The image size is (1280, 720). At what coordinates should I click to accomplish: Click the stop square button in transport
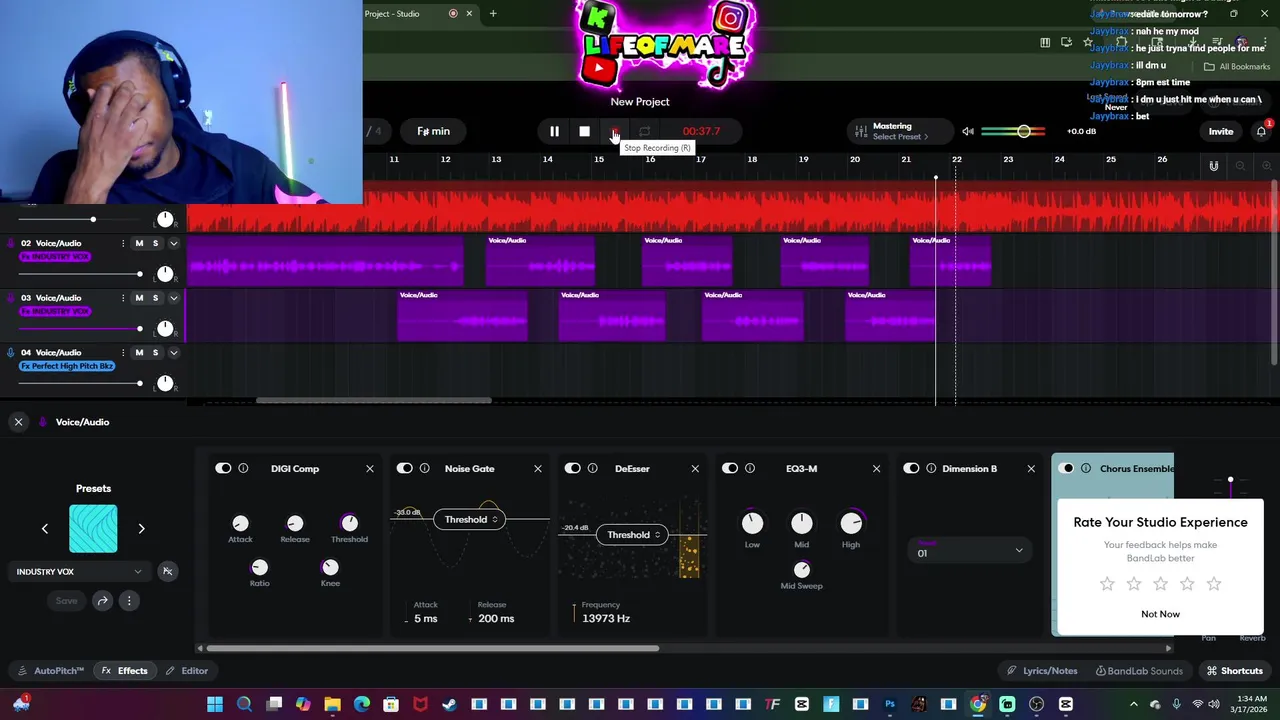pyautogui.click(x=585, y=131)
